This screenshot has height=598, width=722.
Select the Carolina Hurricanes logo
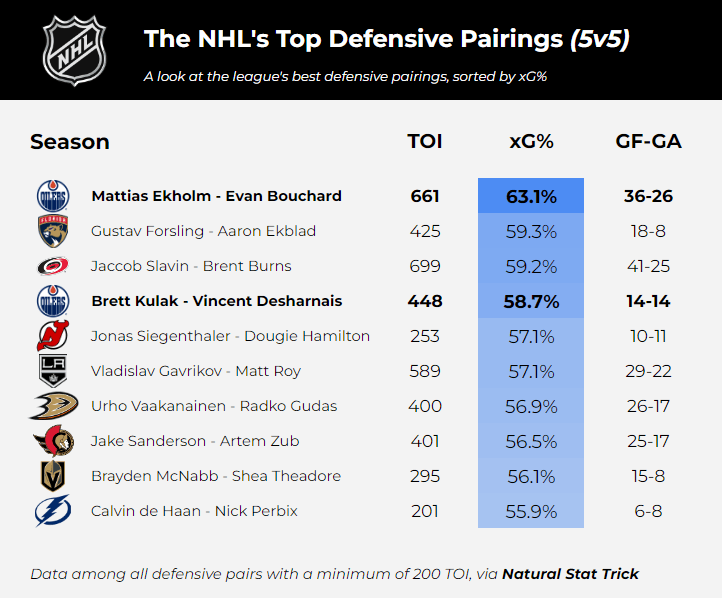(52, 266)
